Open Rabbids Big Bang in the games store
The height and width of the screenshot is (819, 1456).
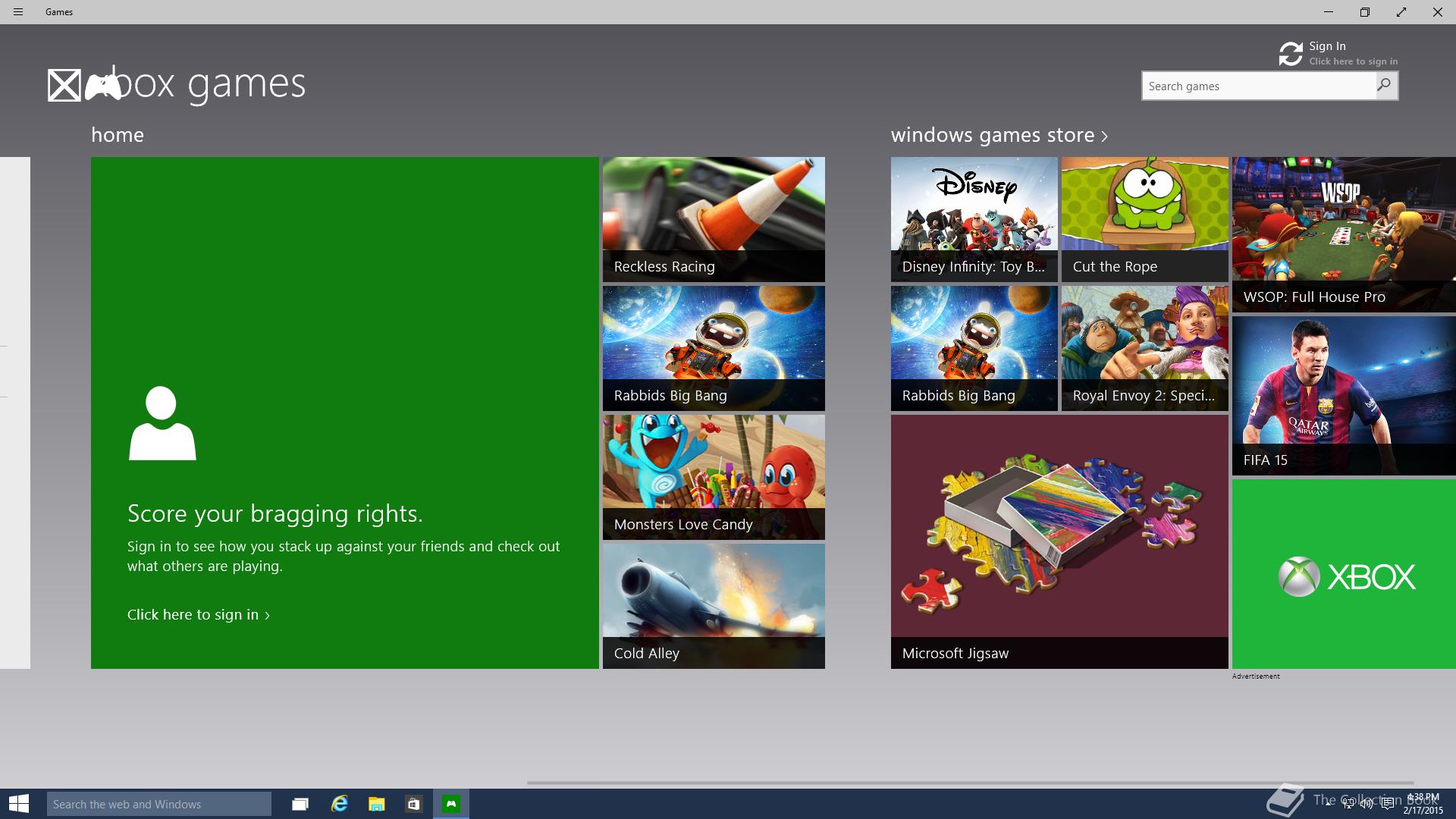click(974, 348)
